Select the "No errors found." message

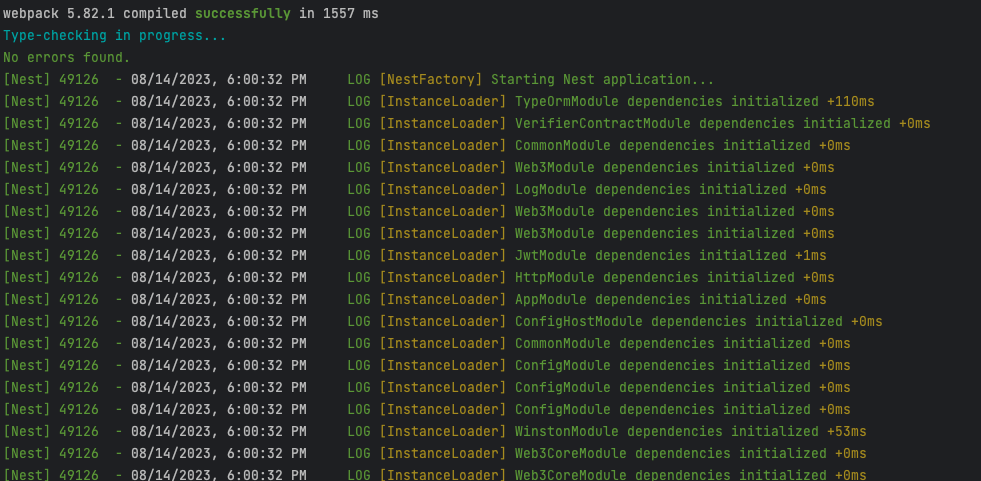(66, 58)
